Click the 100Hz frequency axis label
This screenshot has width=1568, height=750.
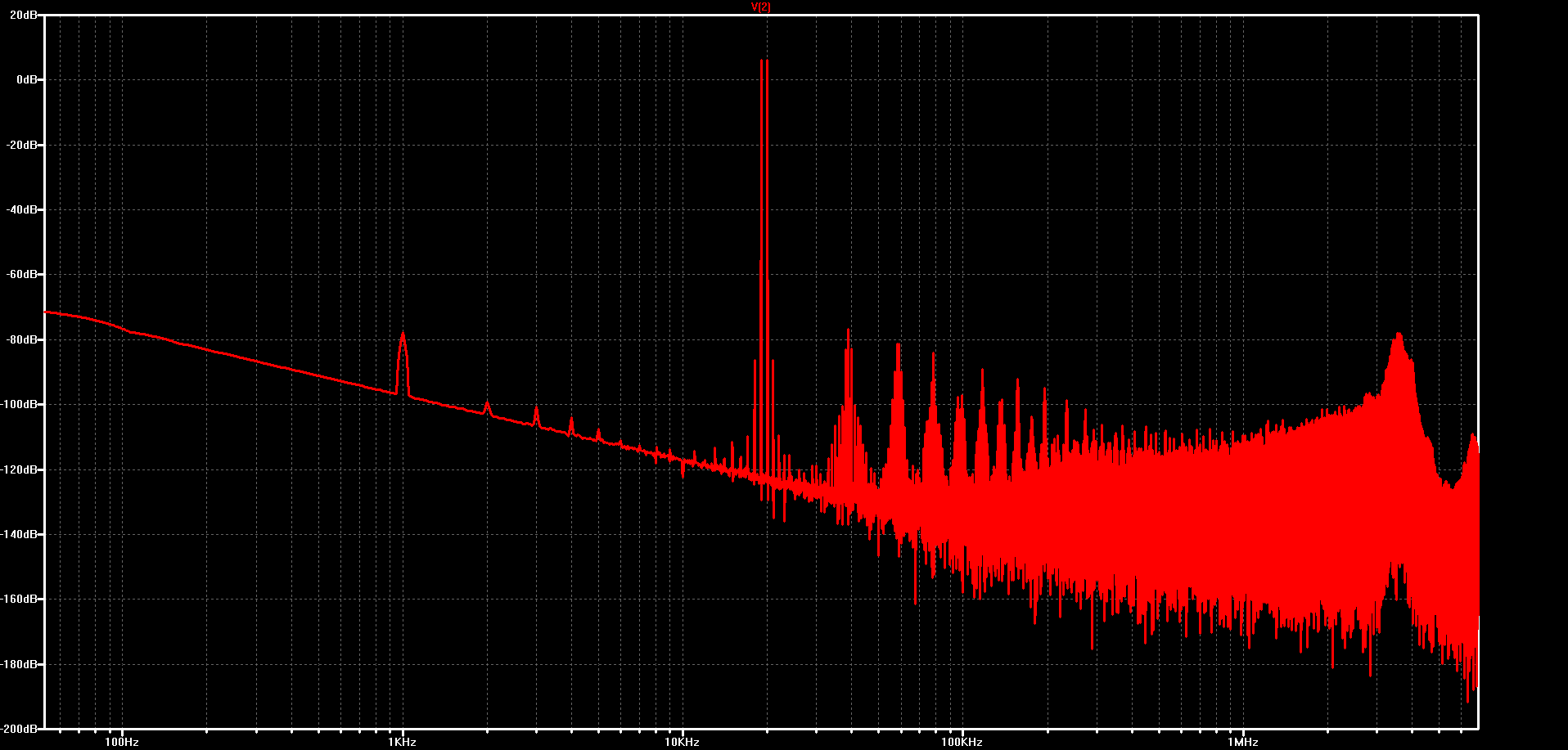coord(122,743)
